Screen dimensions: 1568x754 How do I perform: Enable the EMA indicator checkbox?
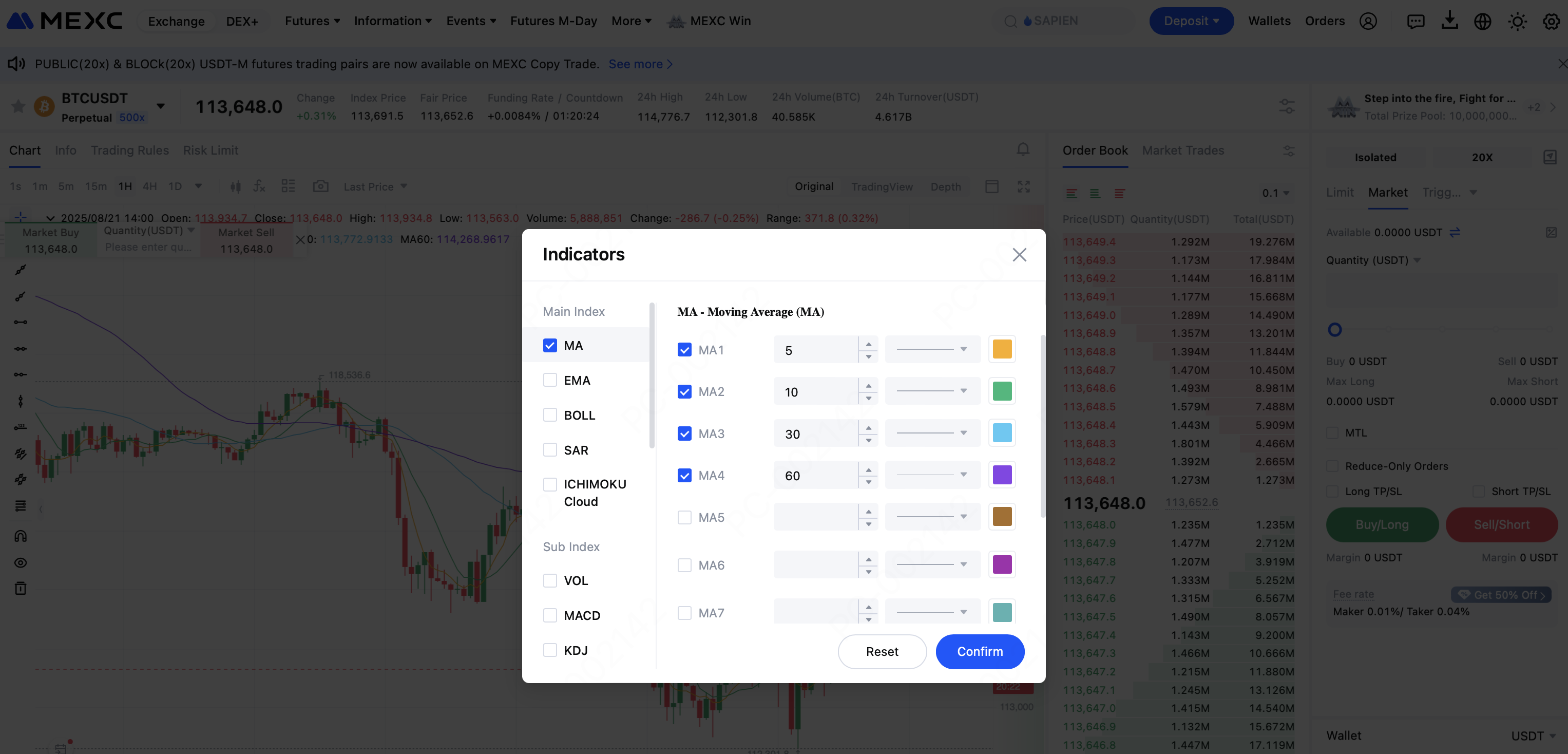tap(550, 380)
